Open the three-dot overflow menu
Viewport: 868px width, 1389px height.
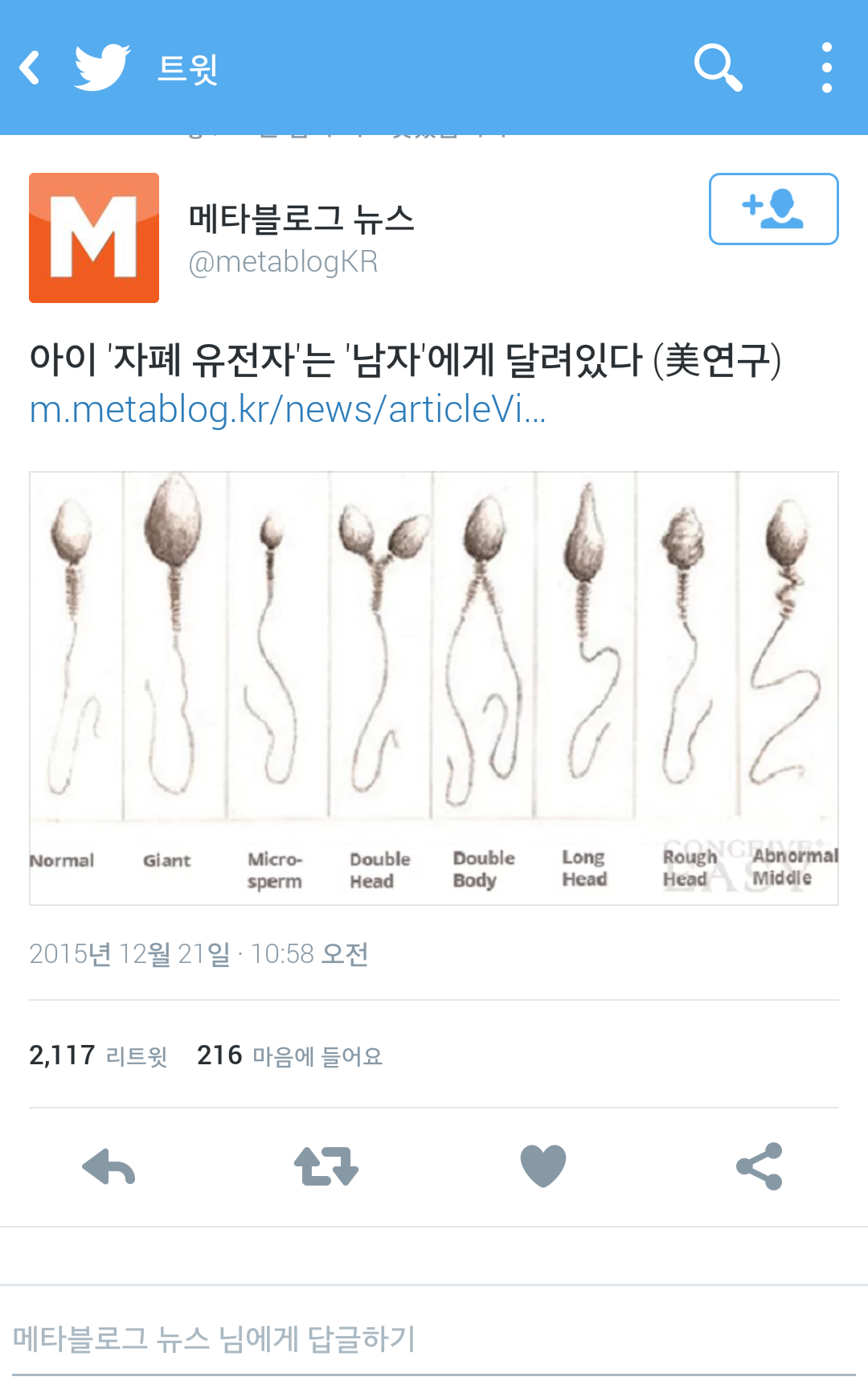(827, 68)
